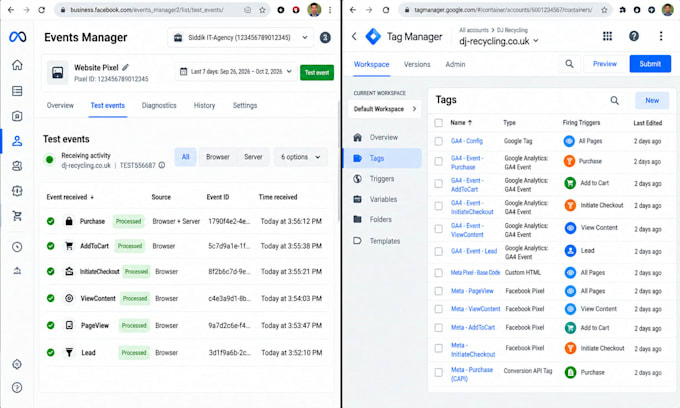Go back with the arrow beside Tag Manager logo
The width and height of the screenshot is (680, 408).
[x=354, y=36]
